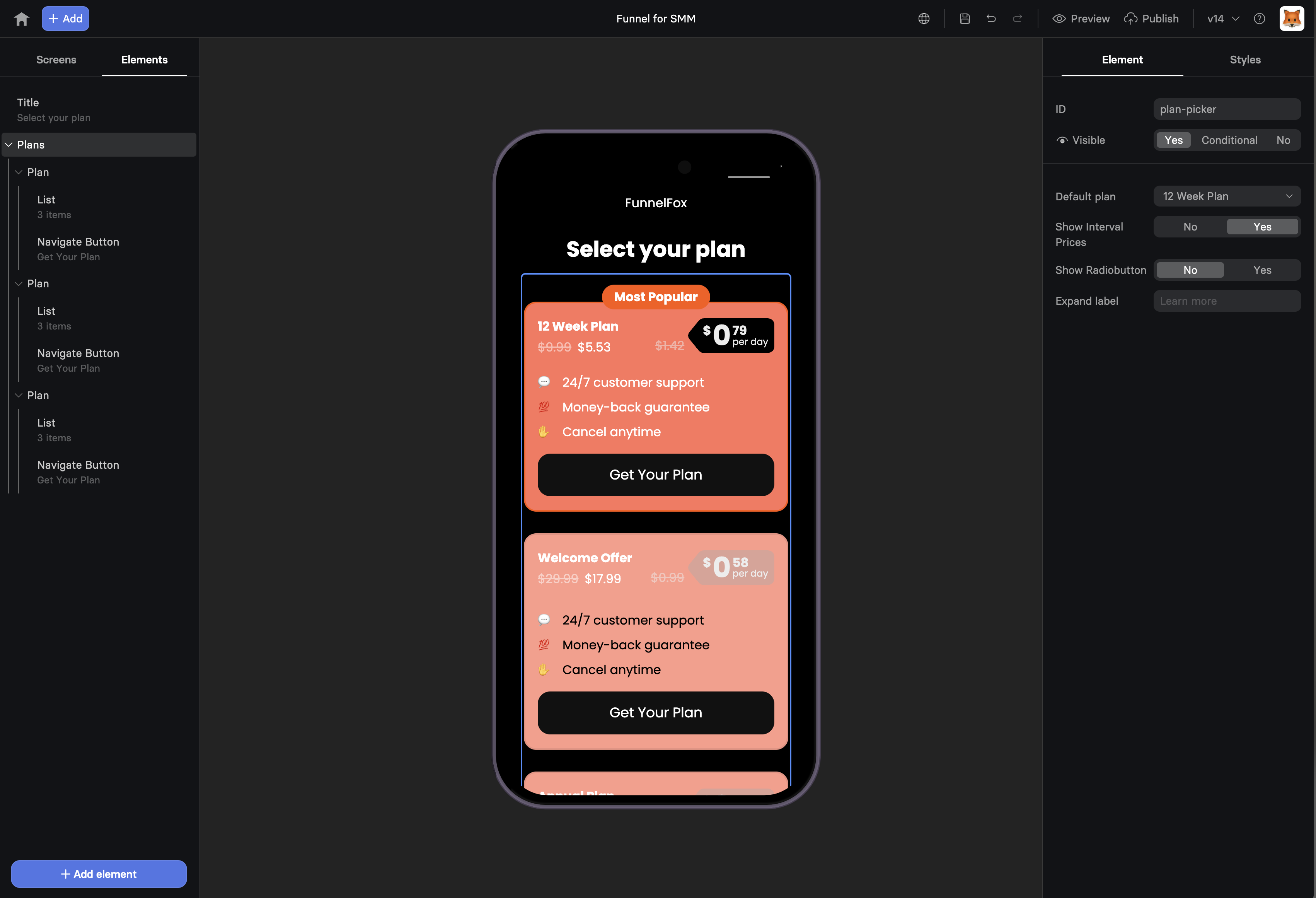Redo the change
Screen dimensions: 1316x898
click(1017, 19)
